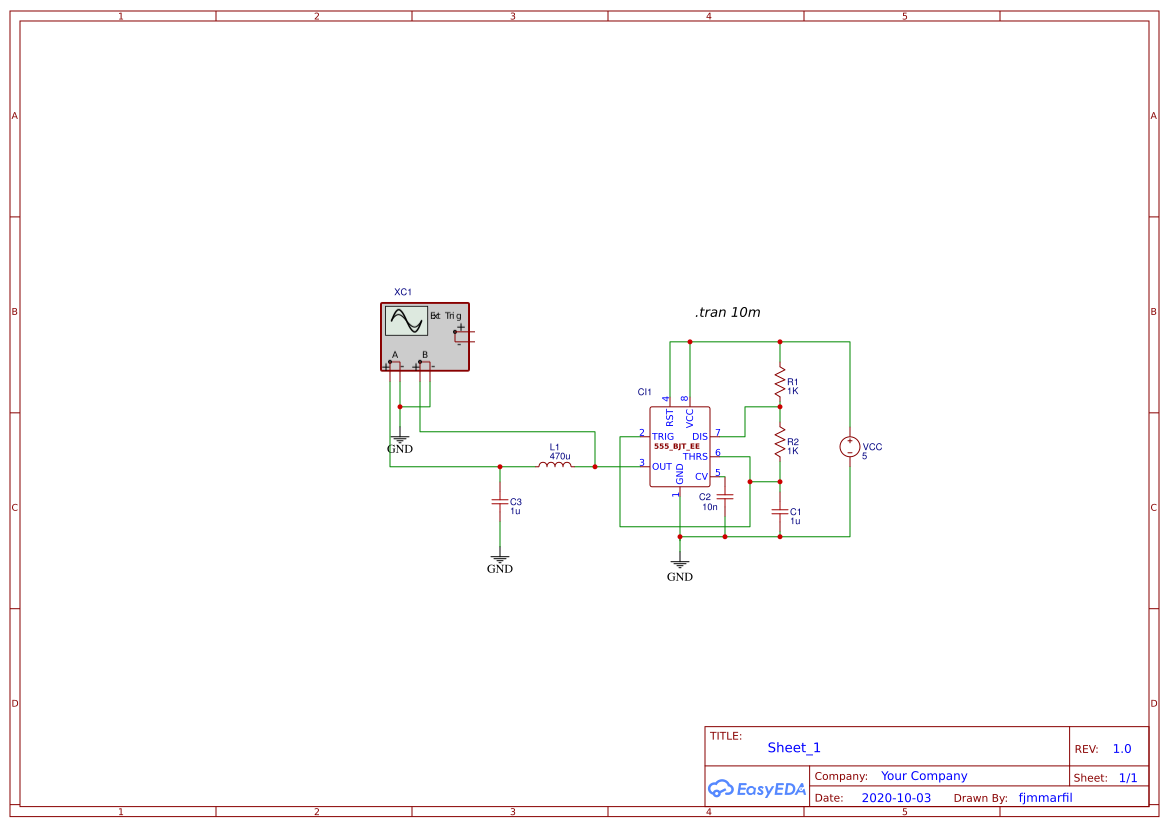The height and width of the screenshot is (827, 1169).
Task: Select capacitor C3 1u
Action: click(500, 502)
